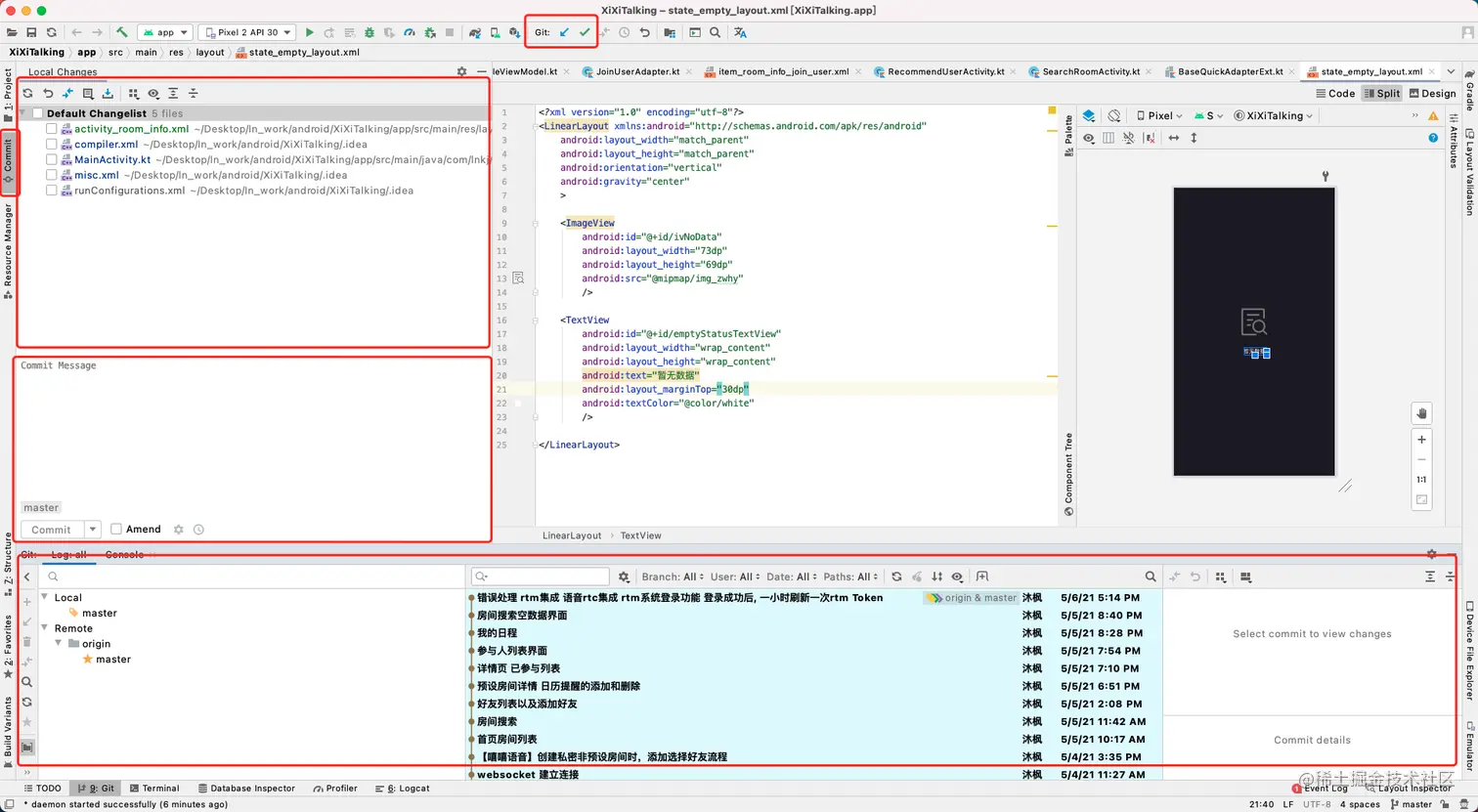Select the 我的日程 commit row
This screenshot has height=812, width=1478.
pyautogui.click(x=815, y=633)
